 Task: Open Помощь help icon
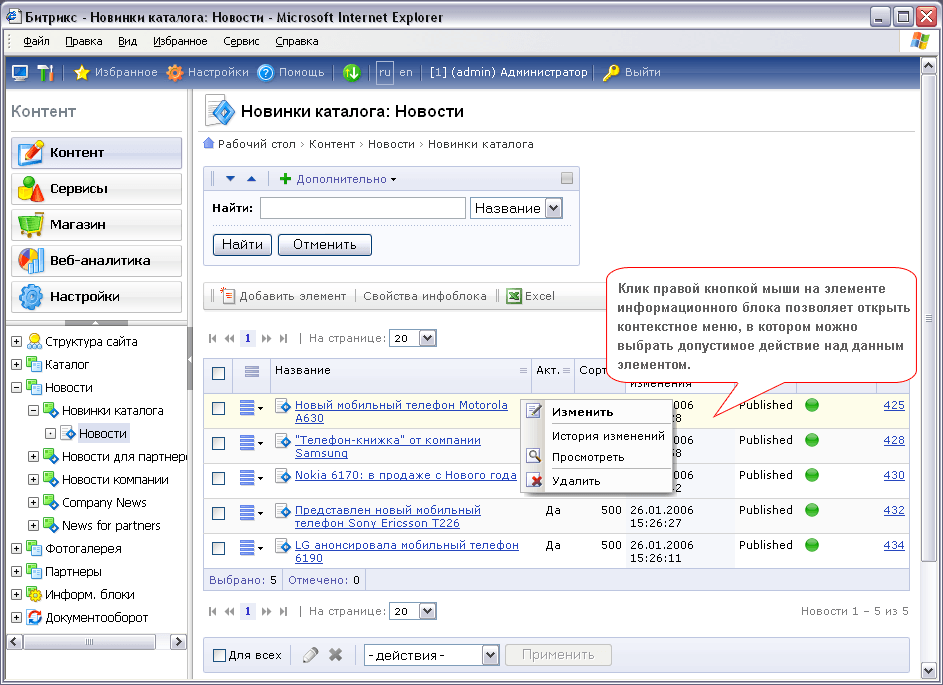(x=265, y=73)
